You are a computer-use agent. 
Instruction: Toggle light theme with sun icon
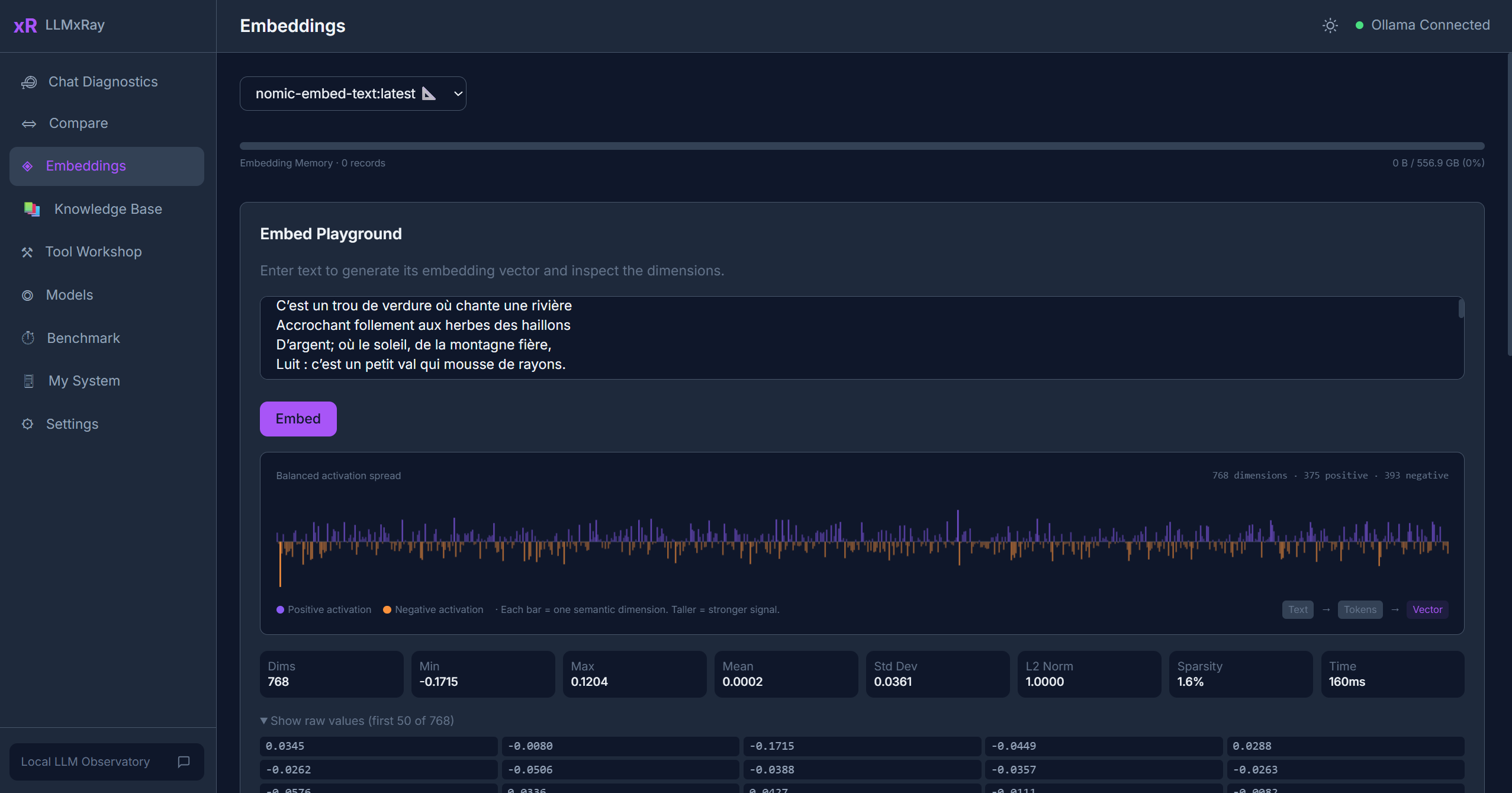[1330, 25]
